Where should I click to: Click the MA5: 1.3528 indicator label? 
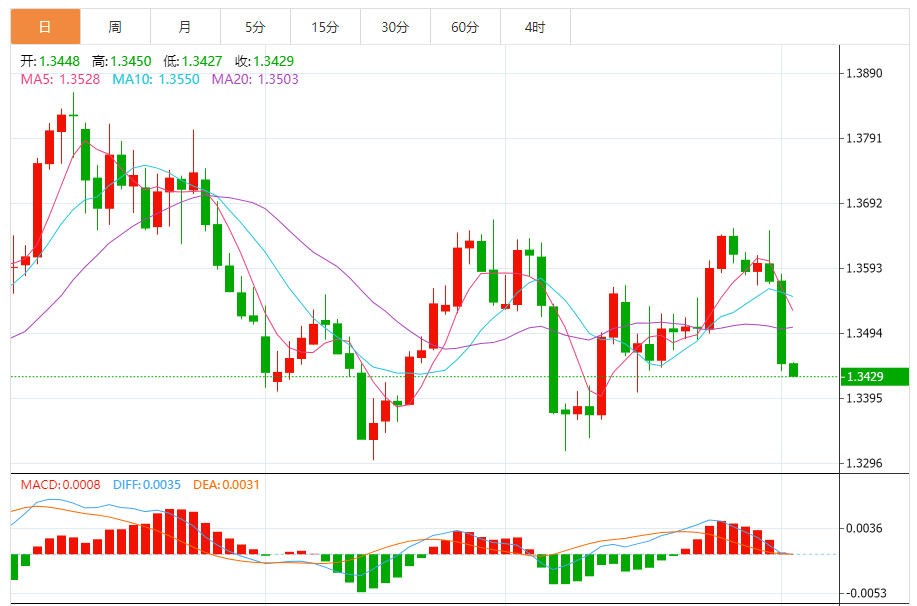point(60,79)
